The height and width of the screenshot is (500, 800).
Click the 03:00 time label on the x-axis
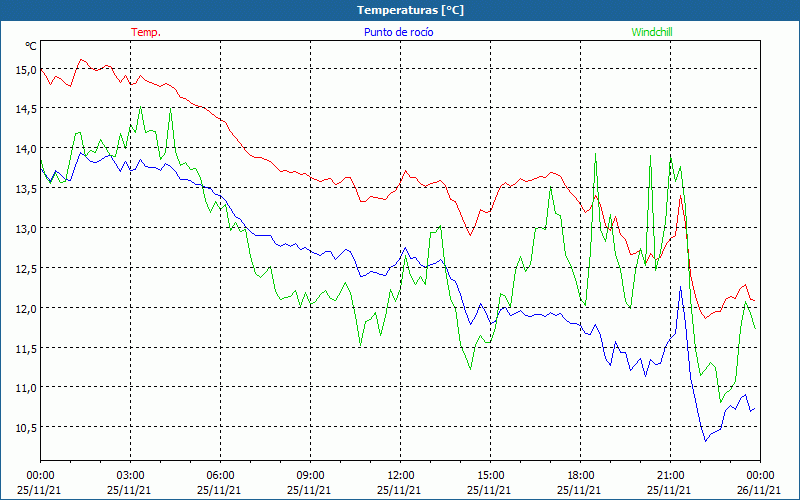(130, 476)
